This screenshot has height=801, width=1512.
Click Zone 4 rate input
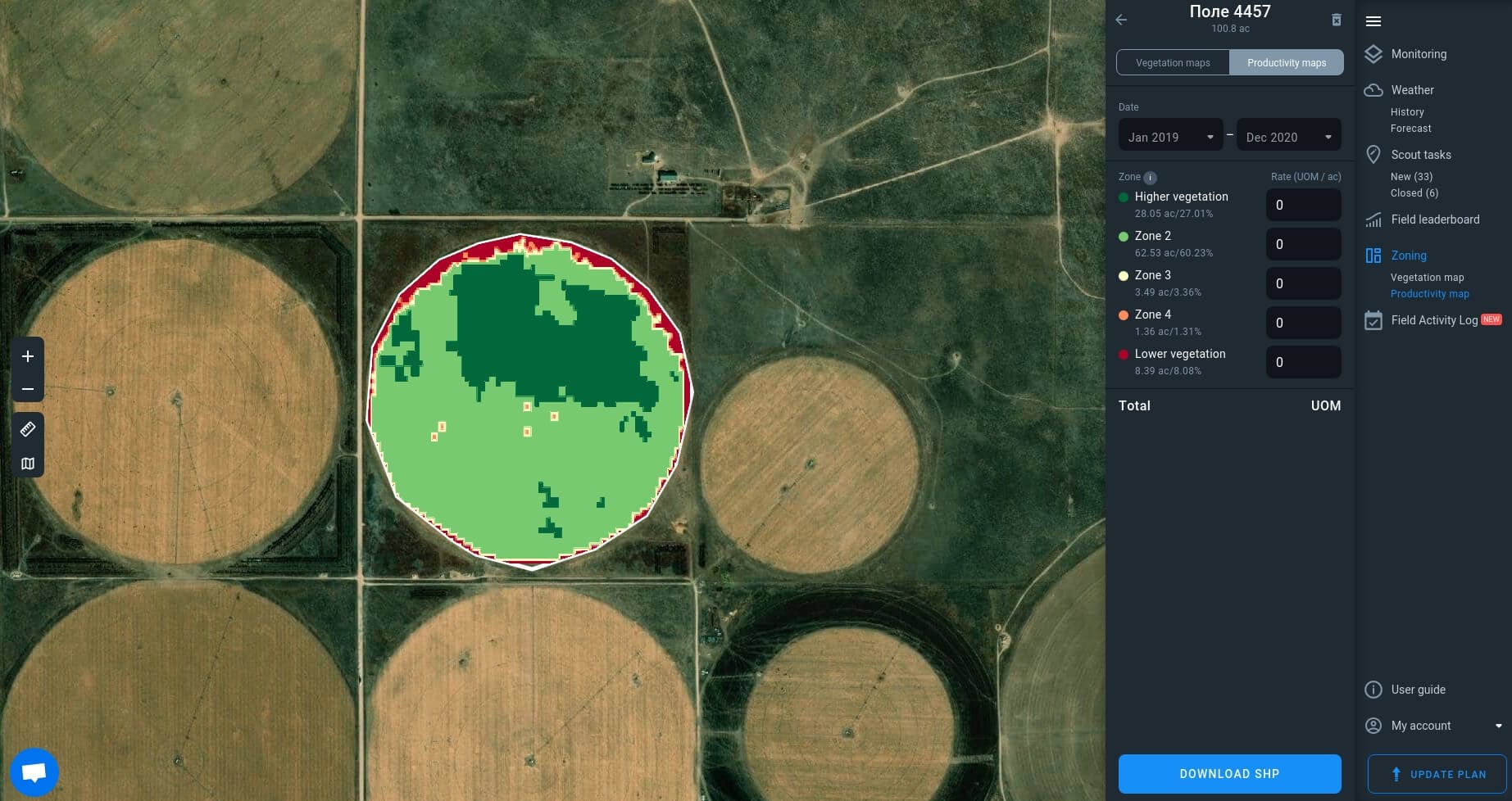click(x=1304, y=323)
